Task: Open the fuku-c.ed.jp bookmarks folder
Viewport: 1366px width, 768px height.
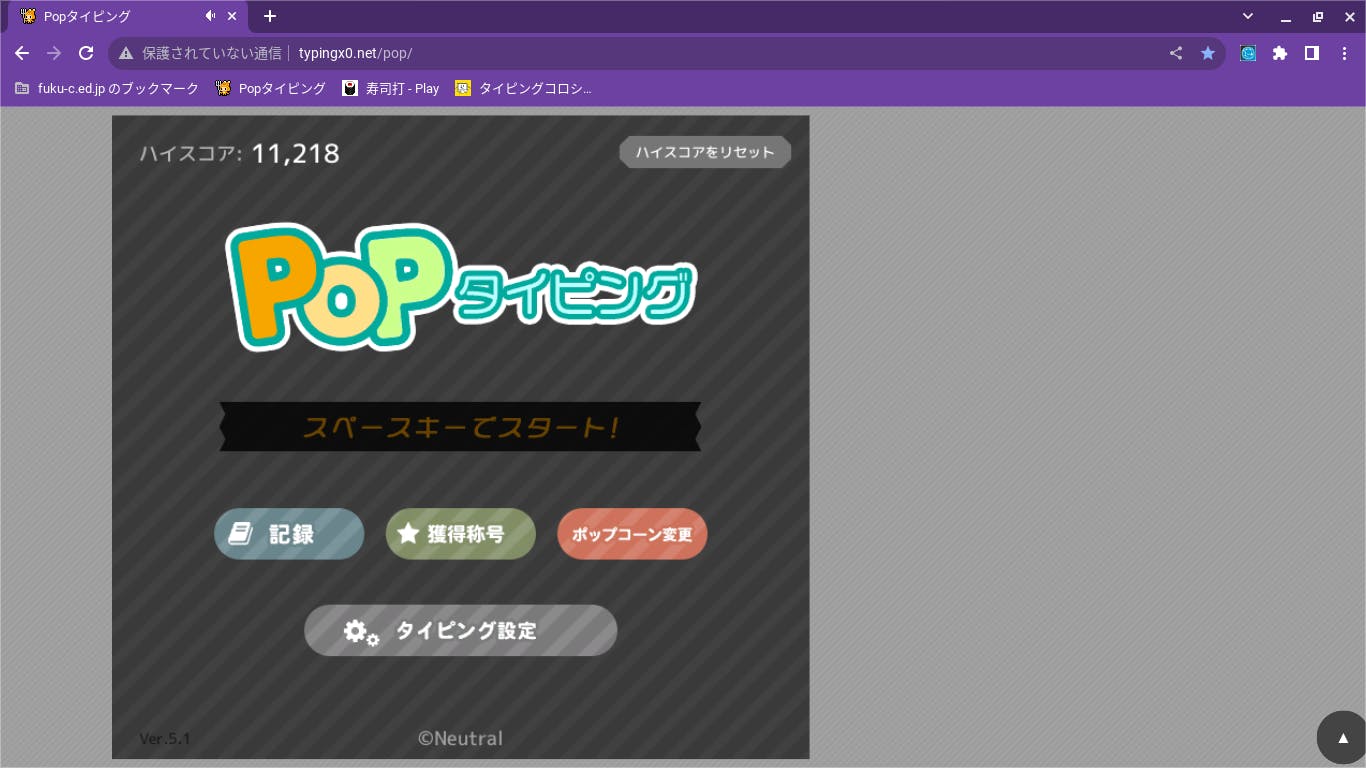Action: tap(107, 88)
